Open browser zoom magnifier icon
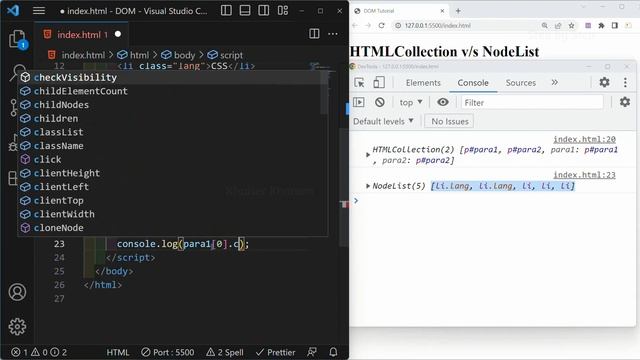Image resolution: width=640 pixels, height=360 pixels. click(x=544, y=25)
